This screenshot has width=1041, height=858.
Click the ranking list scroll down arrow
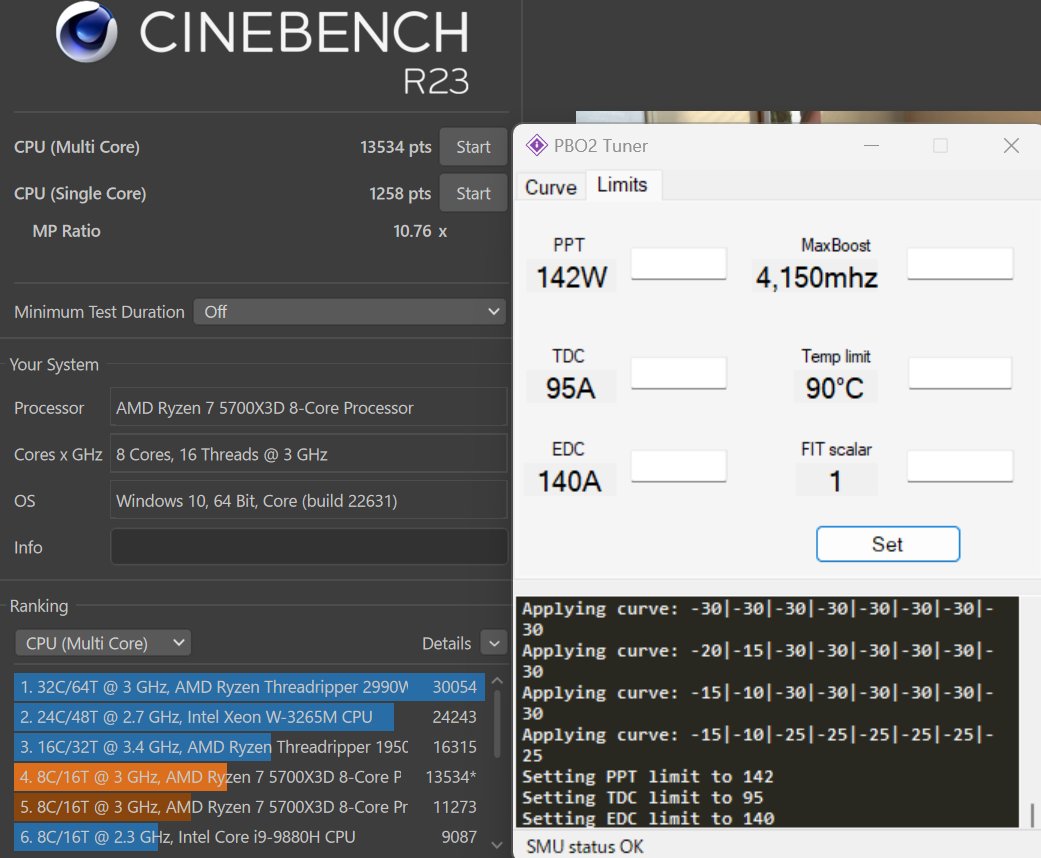click(x=497, y=845)
